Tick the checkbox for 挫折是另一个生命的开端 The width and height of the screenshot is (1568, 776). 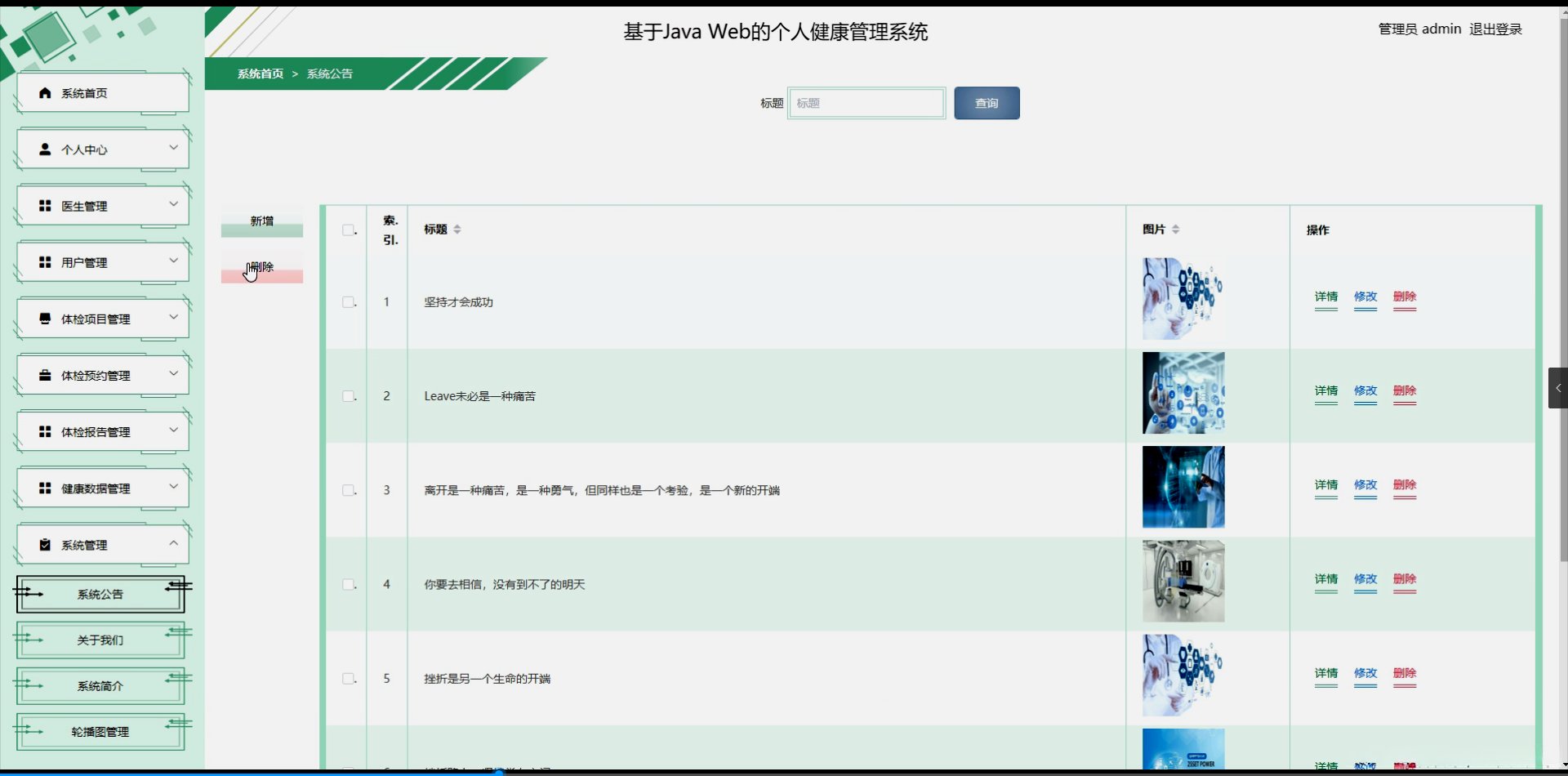point(348,679)
